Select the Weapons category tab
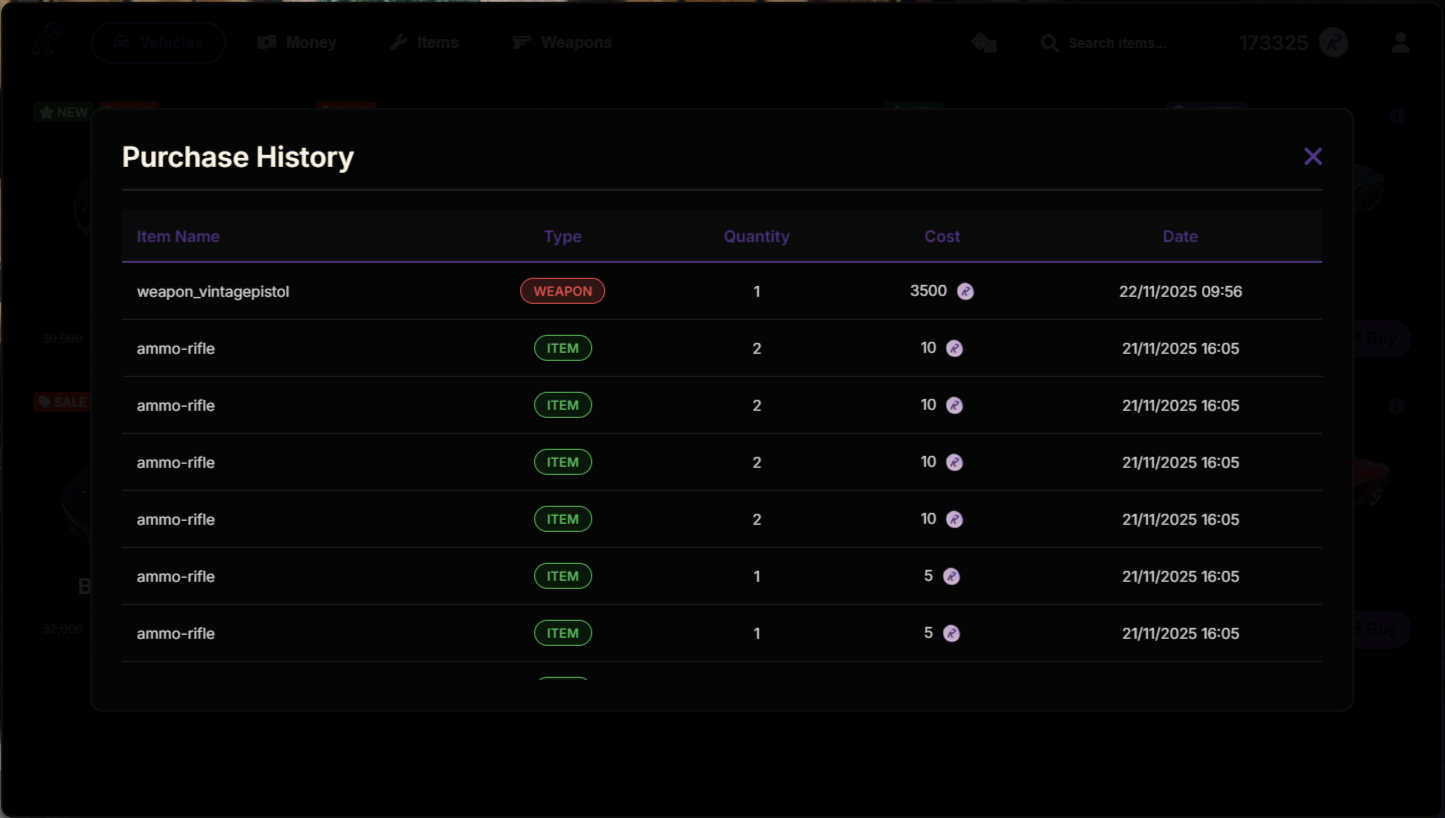Screen dimensions: 1445x818 562,43
